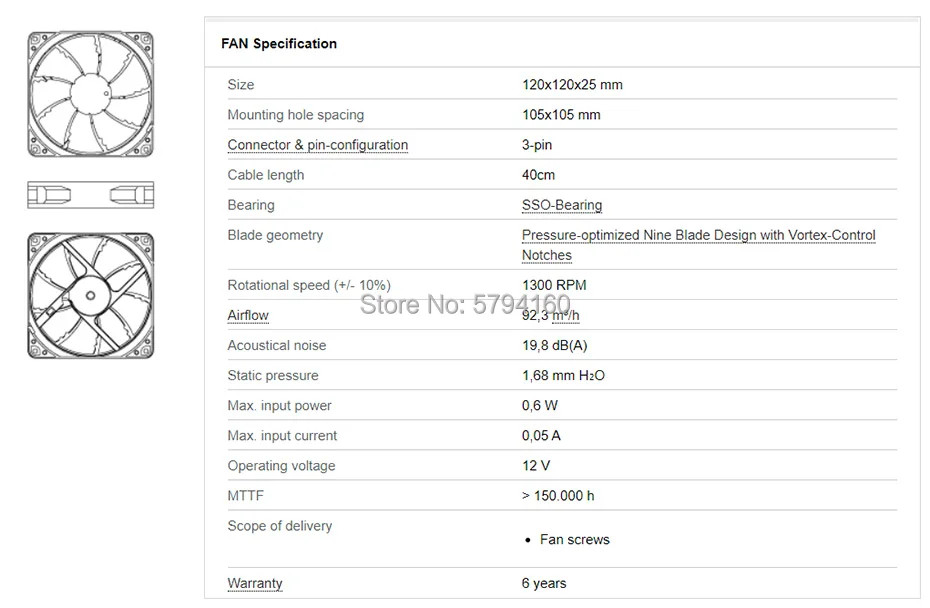Open the Connector & pin-configuration link
The height and width of the screenshot is (608, 930).
[317, 145]
